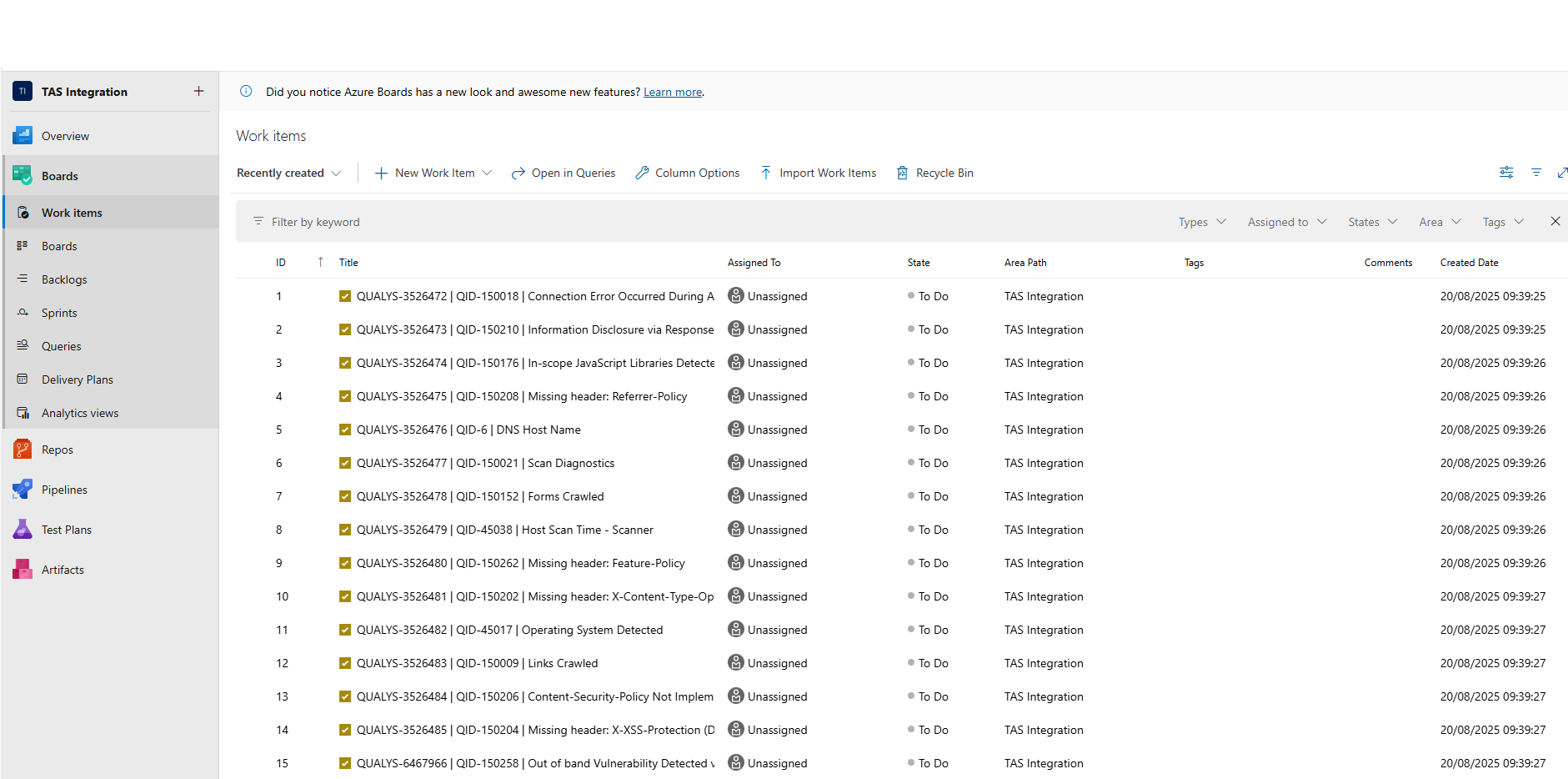Open work item QUALYS-3526482 Operating System Detected
The width and height of the screenshot is (1568, 779).
(509, 630)
